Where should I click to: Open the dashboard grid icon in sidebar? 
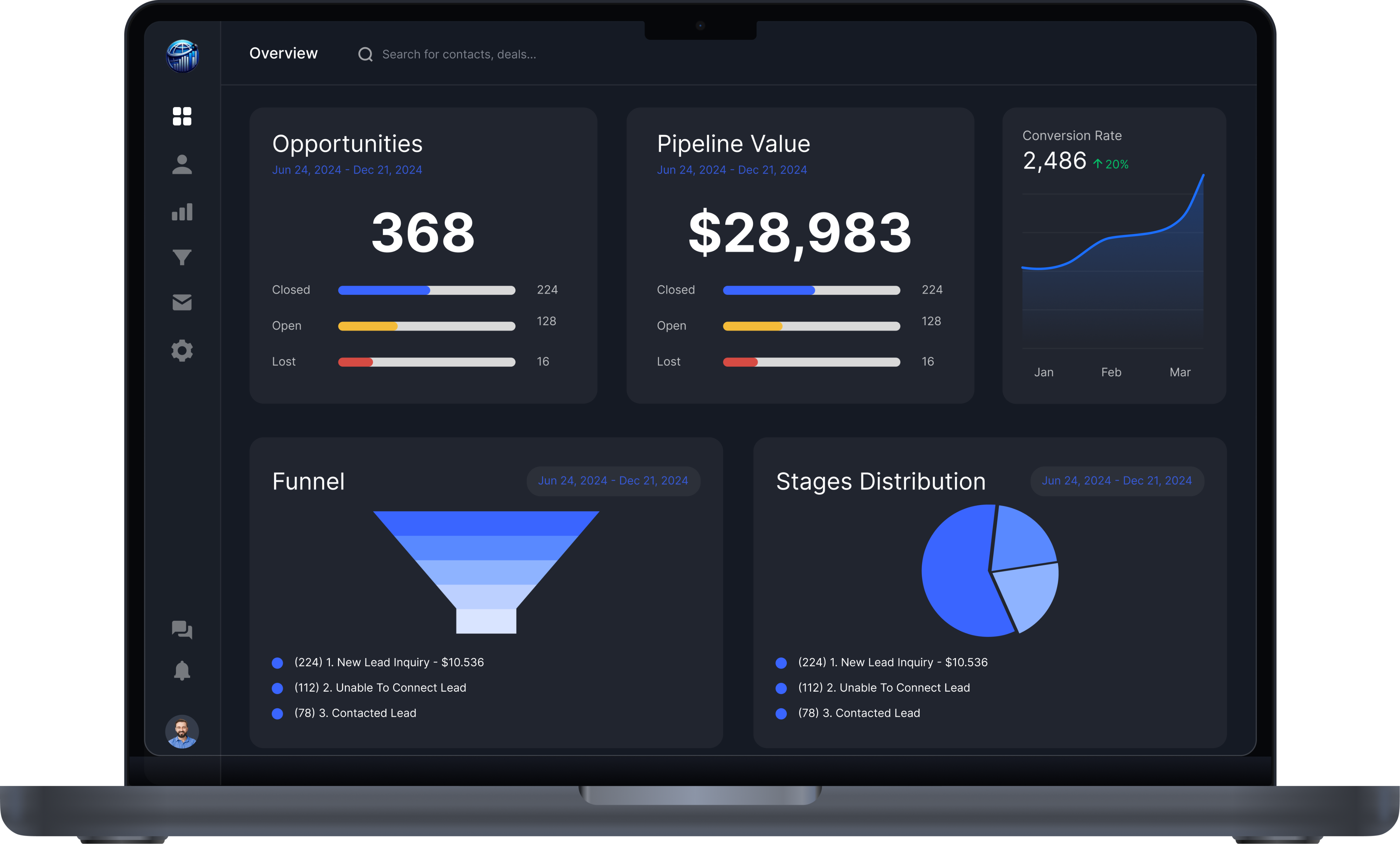[182, 117]
